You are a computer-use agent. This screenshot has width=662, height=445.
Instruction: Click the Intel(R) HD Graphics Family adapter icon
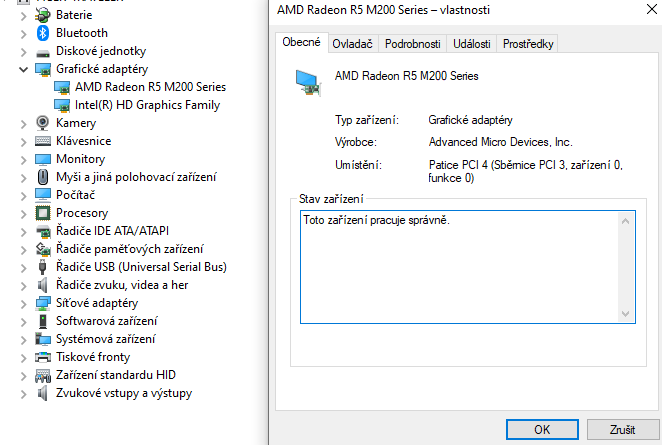tap(62, 105)
